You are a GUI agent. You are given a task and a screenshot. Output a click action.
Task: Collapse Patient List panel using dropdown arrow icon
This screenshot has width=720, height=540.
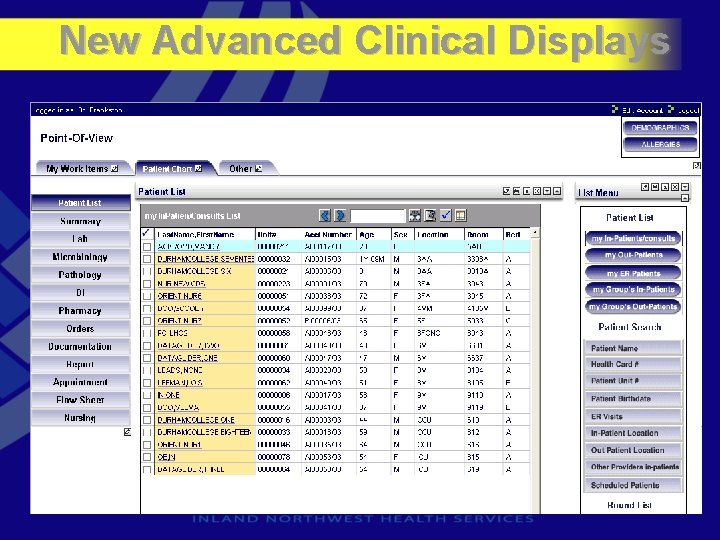(x=547, y=191)
